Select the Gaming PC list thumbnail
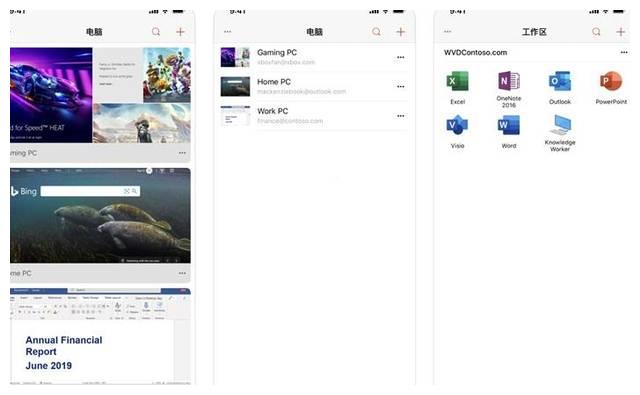Viewport: 640px width, 395px height. pyautogui.click(x=235, y=57)
